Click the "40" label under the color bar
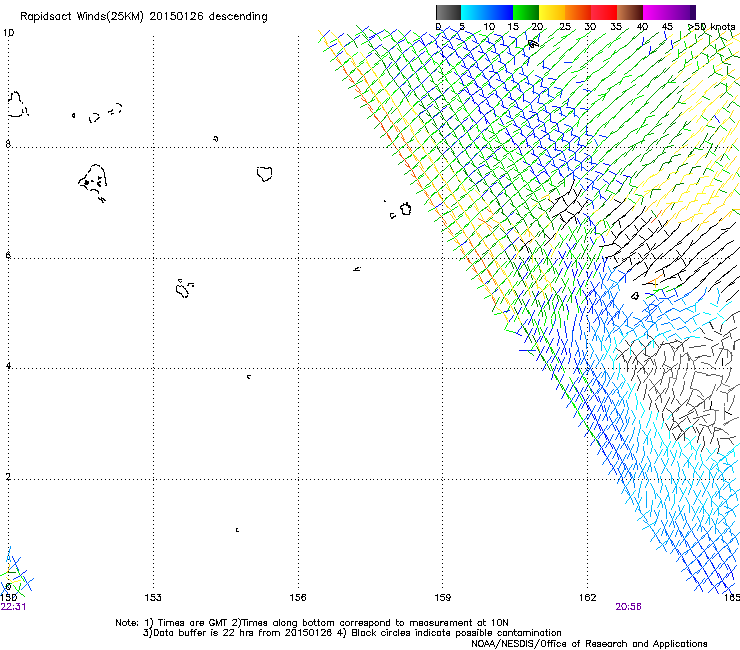The height and width of the screenshot is (650, 740). 642,27
